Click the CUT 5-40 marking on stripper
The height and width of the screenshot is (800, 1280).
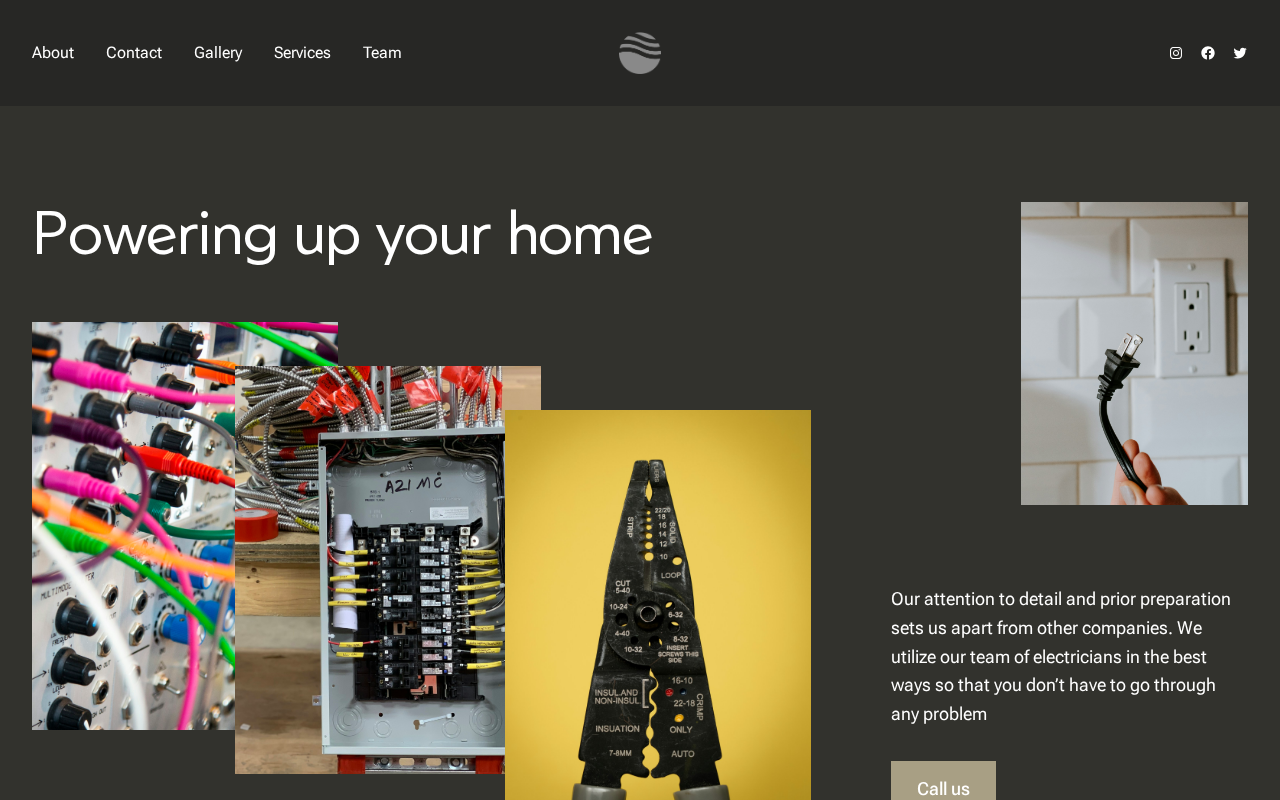tap(622, 587)
